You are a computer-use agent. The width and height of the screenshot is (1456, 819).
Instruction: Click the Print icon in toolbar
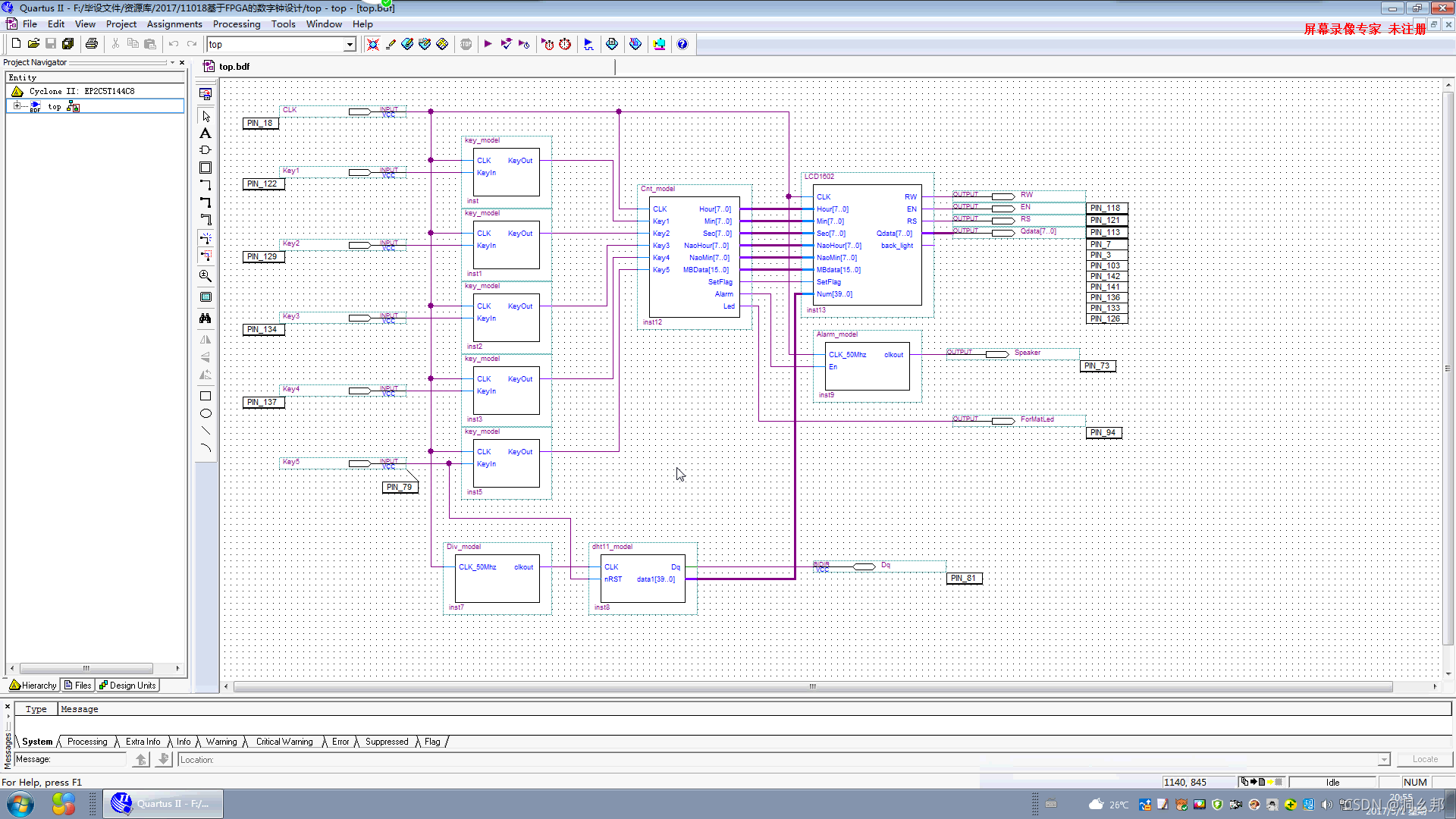[x=92, y=44]
